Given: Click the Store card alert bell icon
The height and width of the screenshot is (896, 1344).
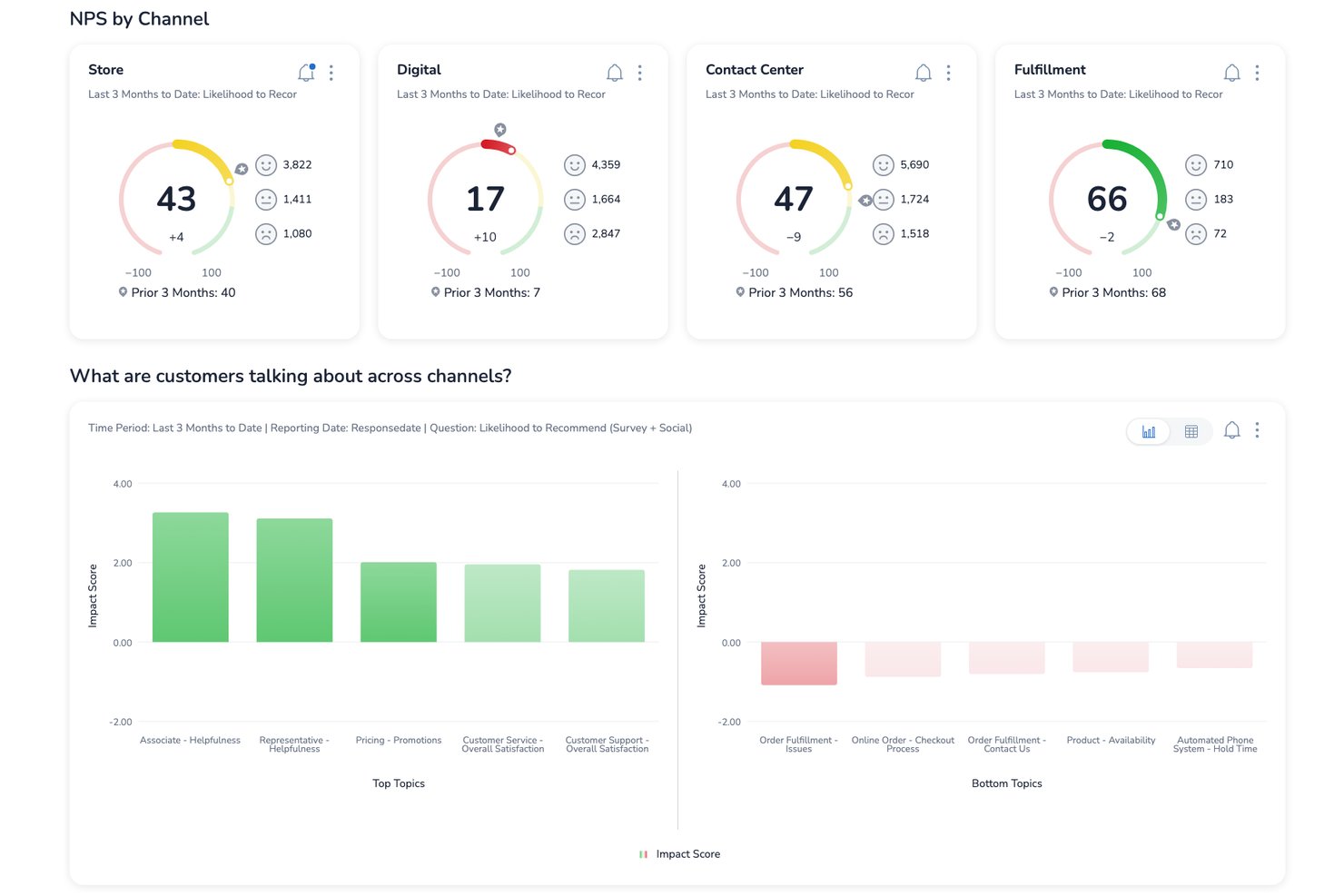Looking at the screenshot, I should 306,73.
